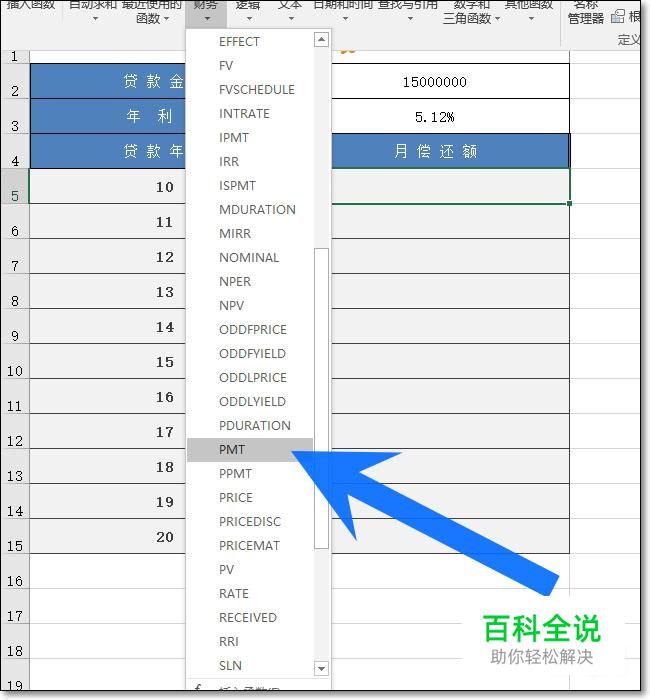Select the NPER function
The image size is (650, 700).
click(250, 282)
